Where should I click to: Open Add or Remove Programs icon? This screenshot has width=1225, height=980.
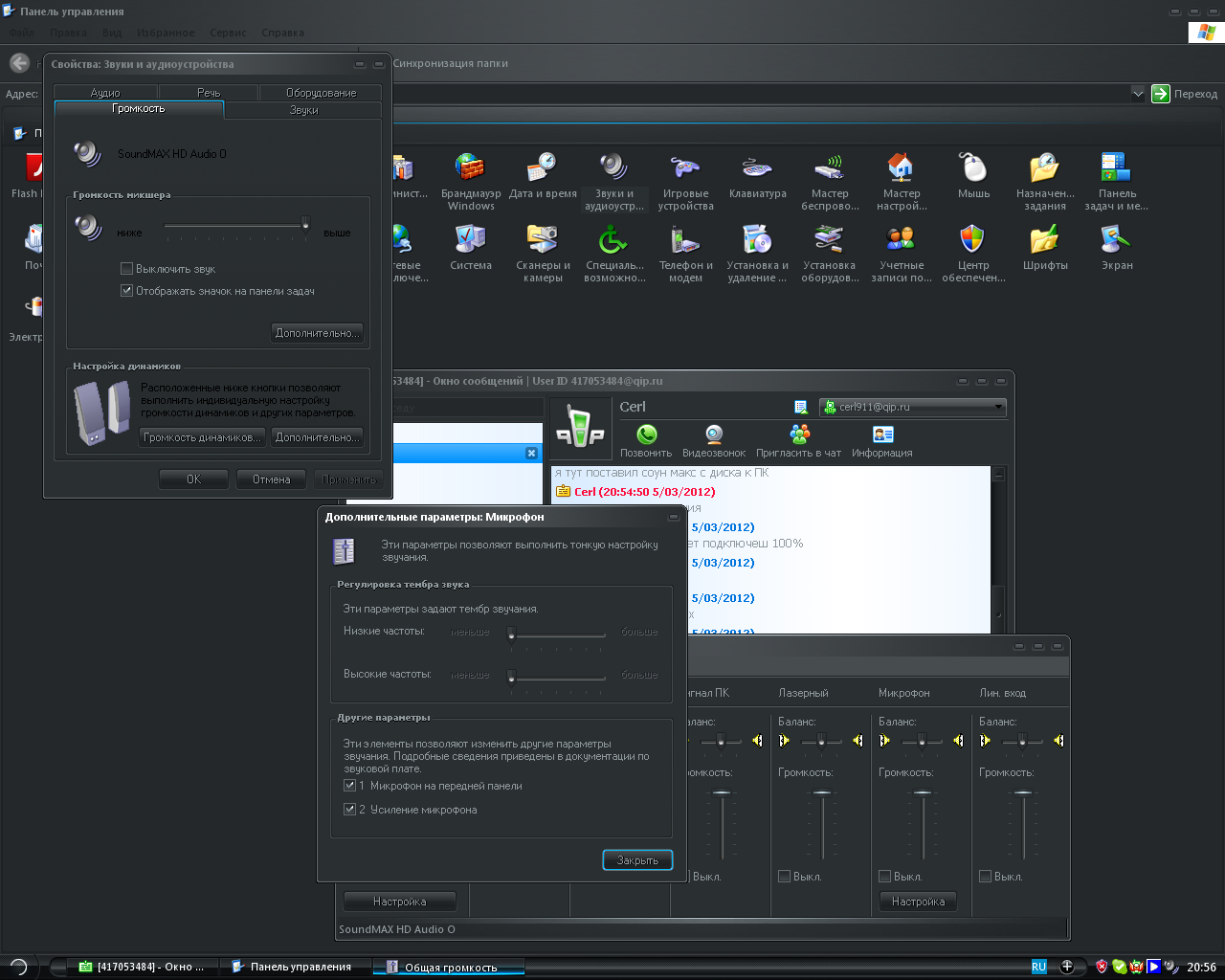click(757, 254)
